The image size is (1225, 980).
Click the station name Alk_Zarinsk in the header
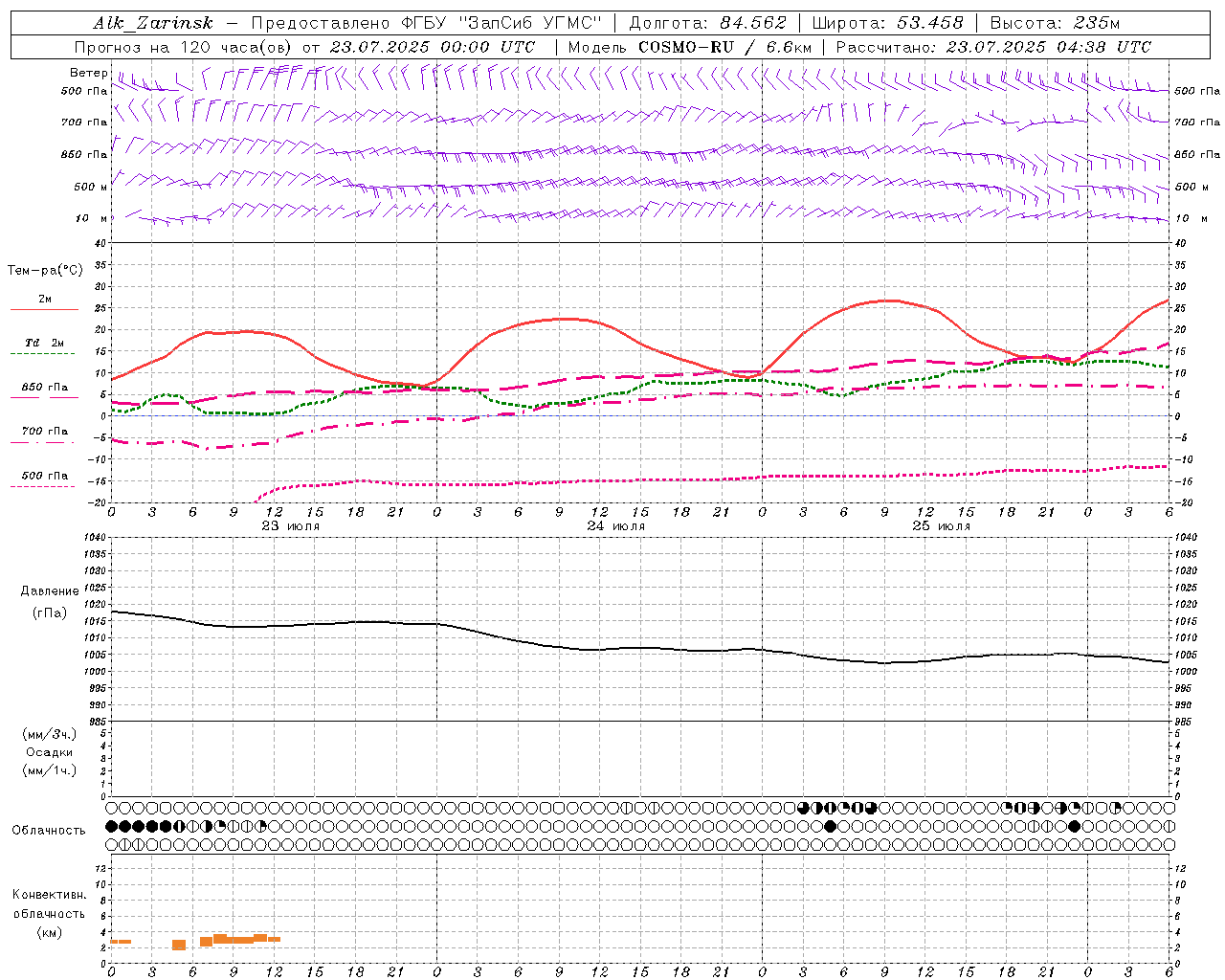153,23
